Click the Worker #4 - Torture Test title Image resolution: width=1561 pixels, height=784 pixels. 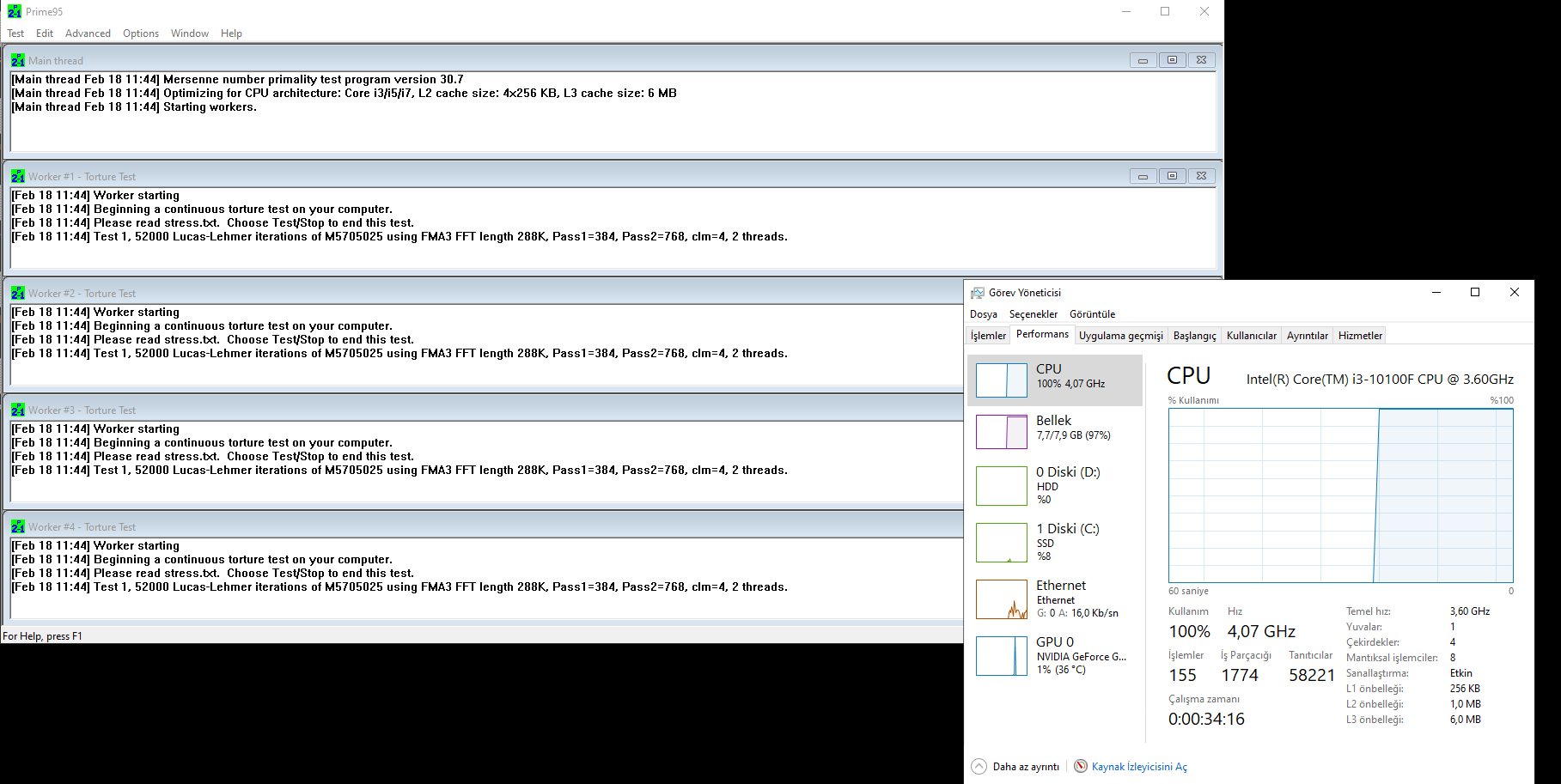pyautogui.click(x=82, y=527)
